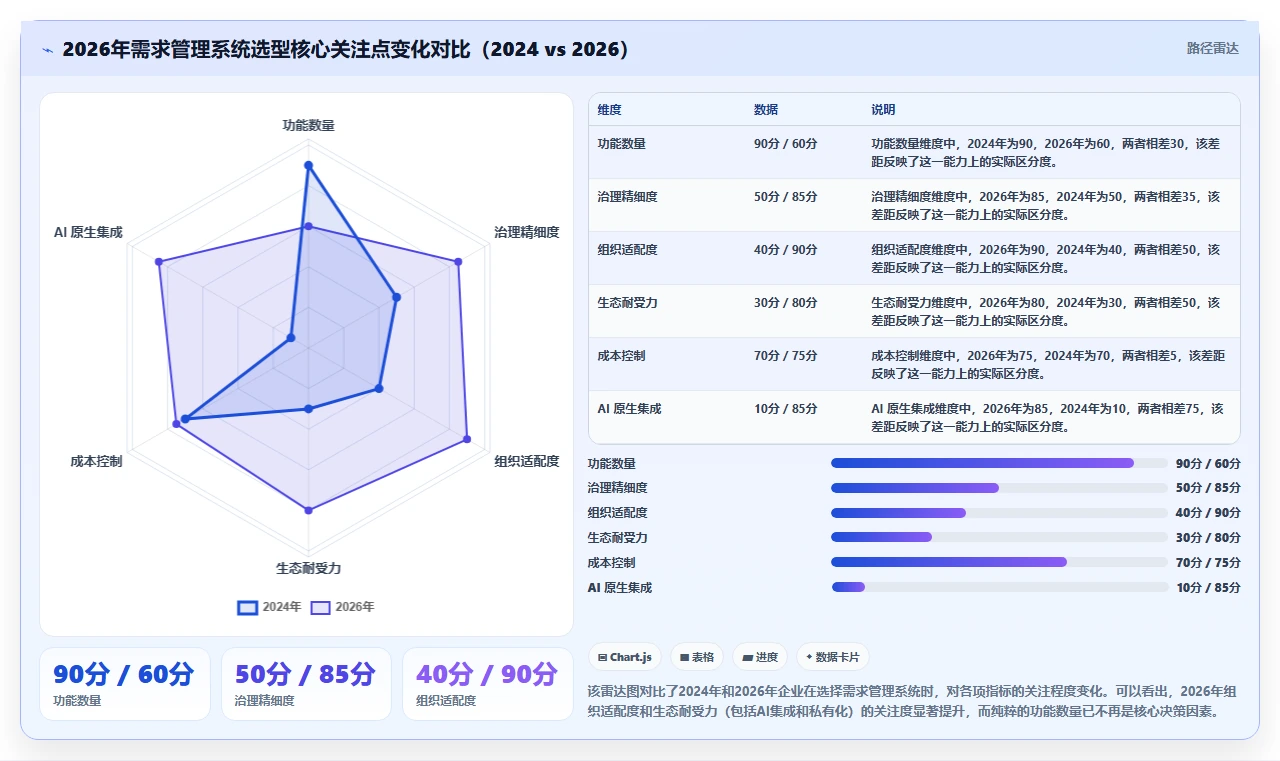Screen dimensions: 1280x761
Task: Click the 2026年 生态耐受力 radar data point
Action: [x=308, y=510]
